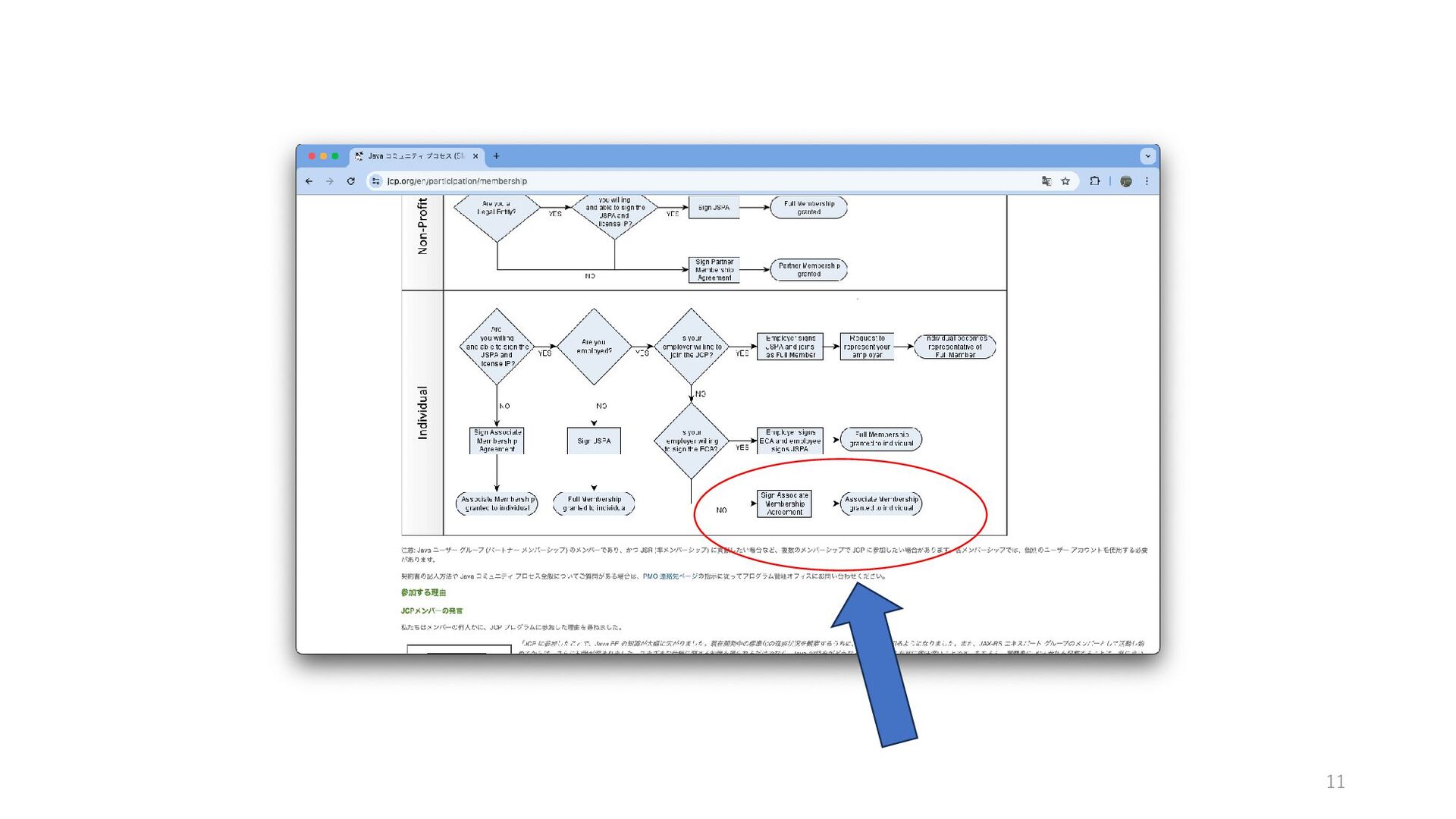1456x819 pixels.
Task: Click the employer willing to join the JCP diamond
Action: (x=692, y=347)
